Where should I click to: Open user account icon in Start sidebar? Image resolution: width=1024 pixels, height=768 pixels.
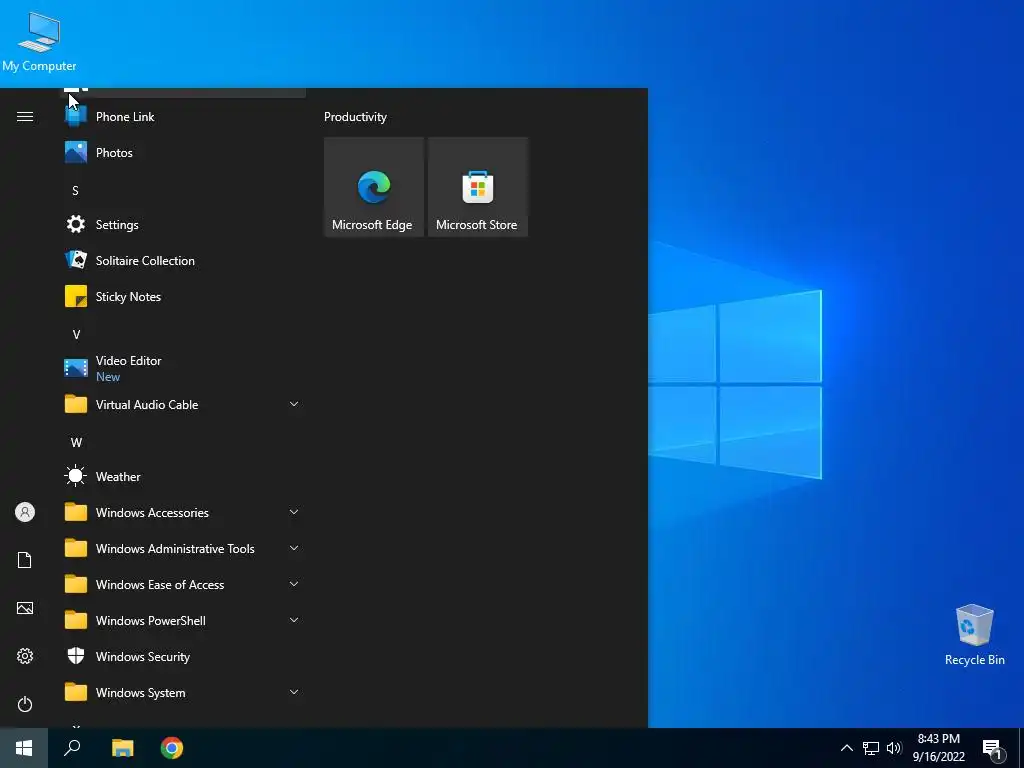pyautogui.click(x=25, y=512)
